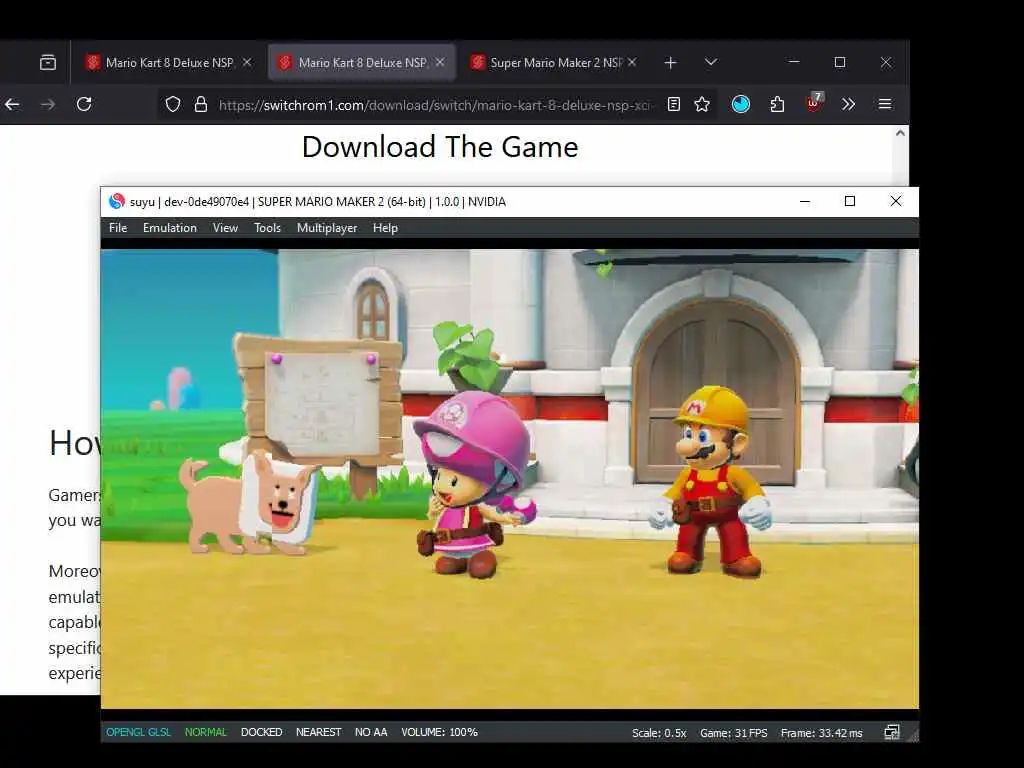Click the multiplayer status icon in suyu
The image size is (1024, 768).
pyautogui.click(x=891, y=733)
